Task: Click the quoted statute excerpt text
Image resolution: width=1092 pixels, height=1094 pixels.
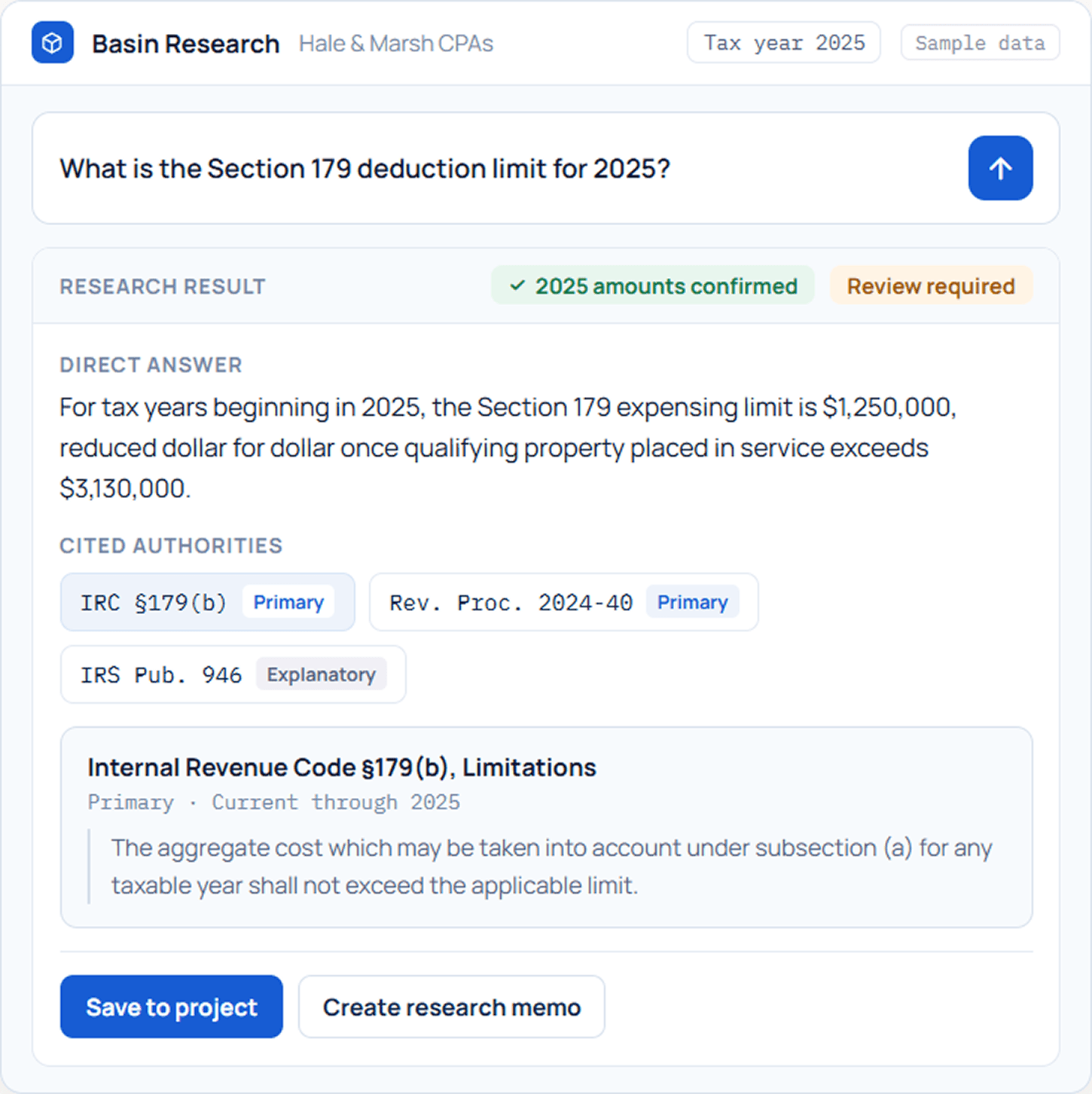Action: pyautogui.click(x=551, y=866)
